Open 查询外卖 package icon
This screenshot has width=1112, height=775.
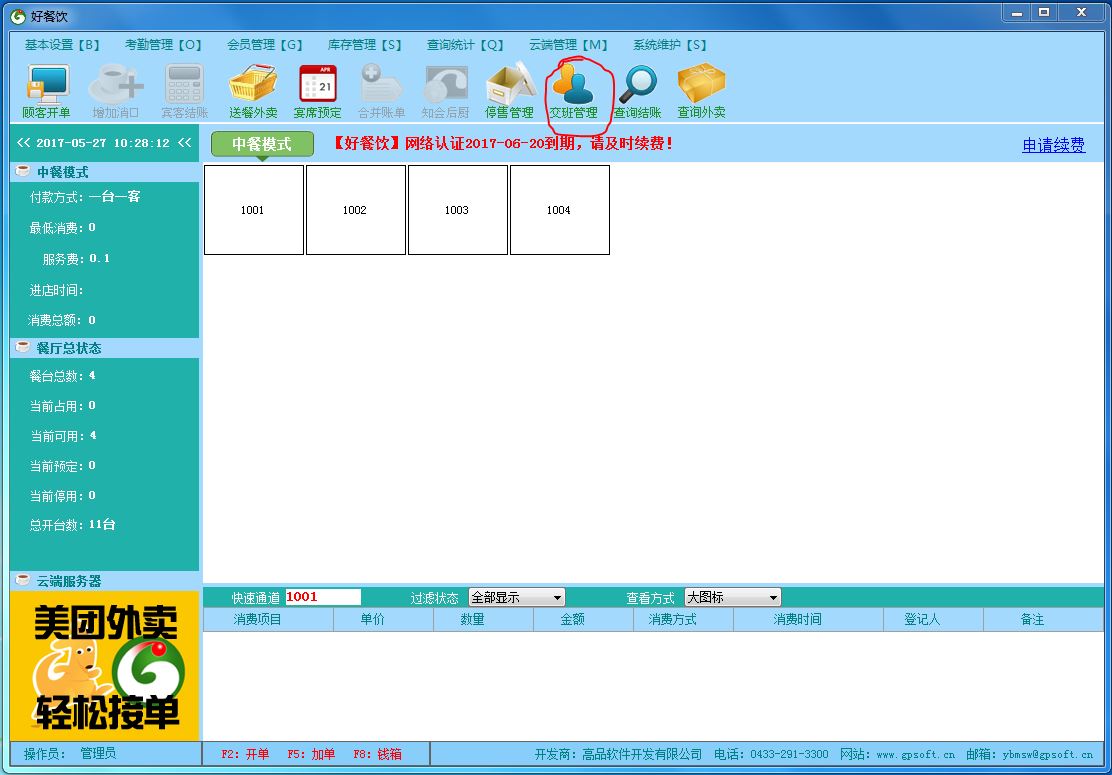point(701,91)
